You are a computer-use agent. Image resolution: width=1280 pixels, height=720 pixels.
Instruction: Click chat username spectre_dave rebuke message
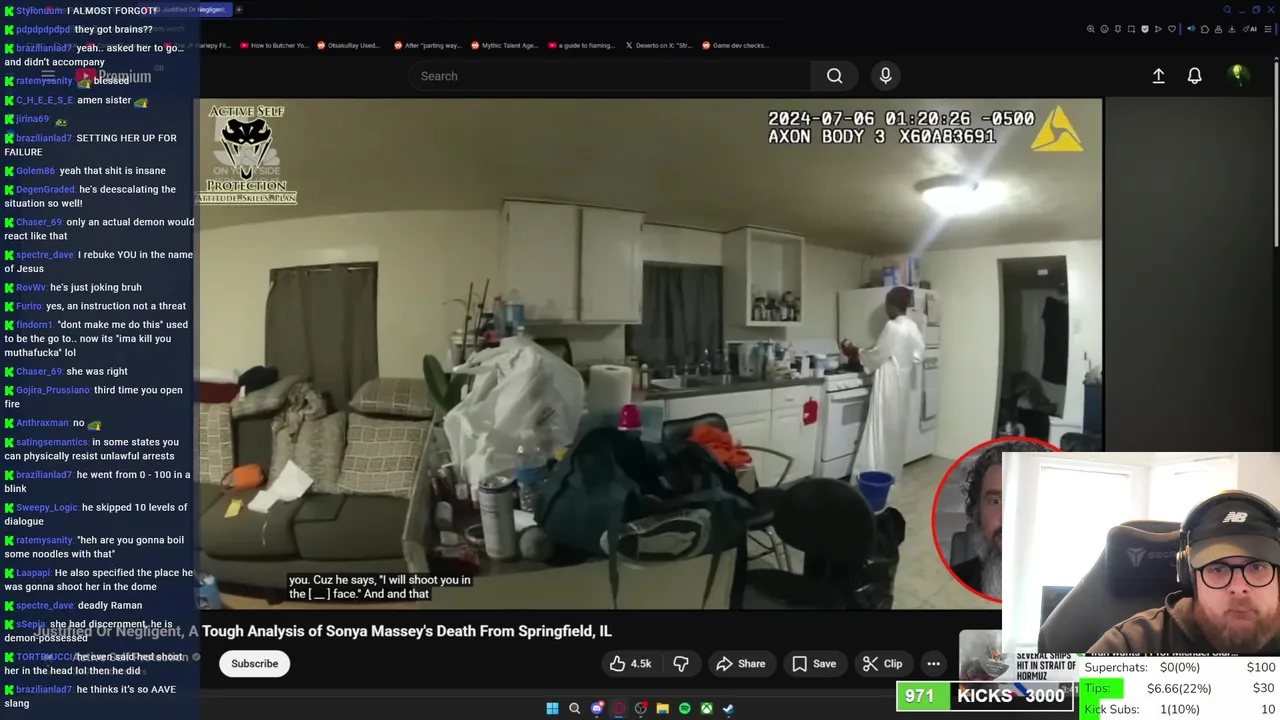pos(45,255)
